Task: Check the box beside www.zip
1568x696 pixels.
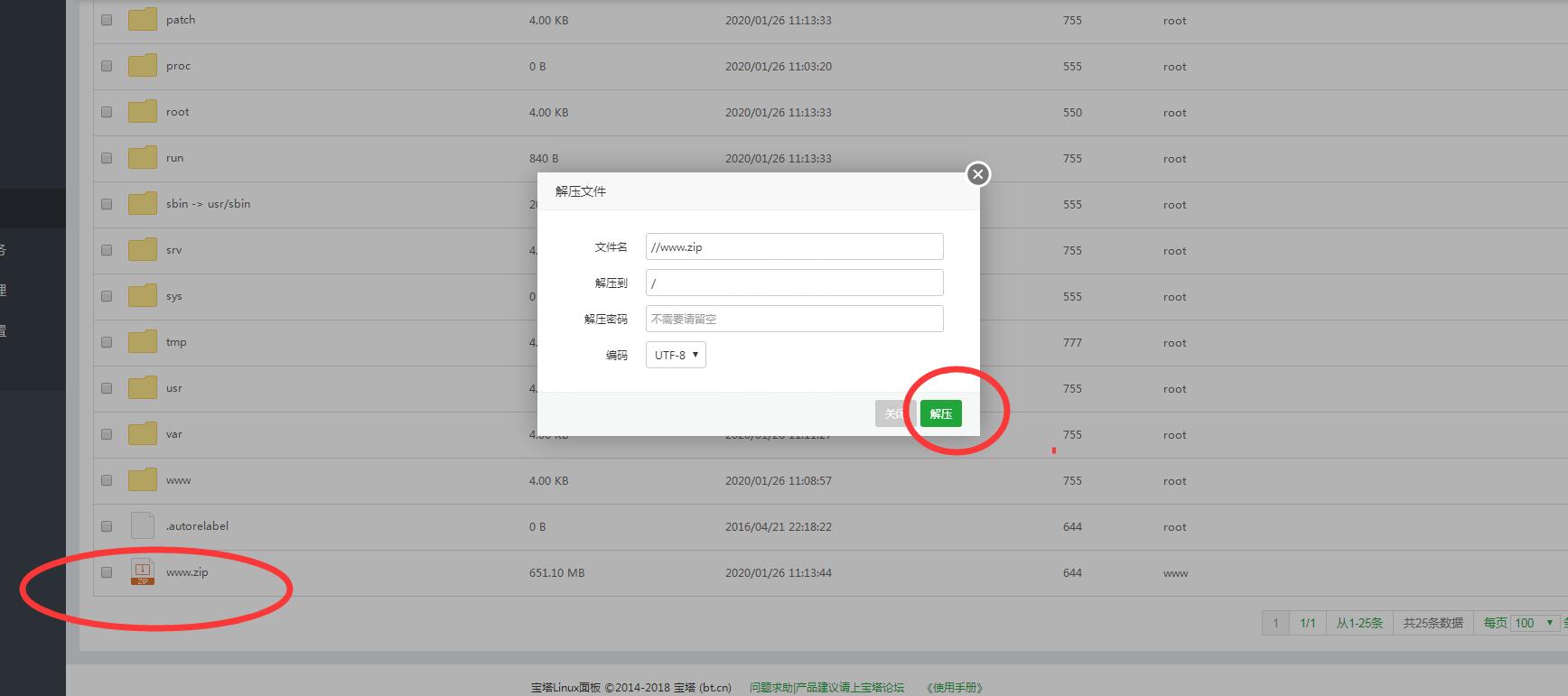Action: coord(107,572)
